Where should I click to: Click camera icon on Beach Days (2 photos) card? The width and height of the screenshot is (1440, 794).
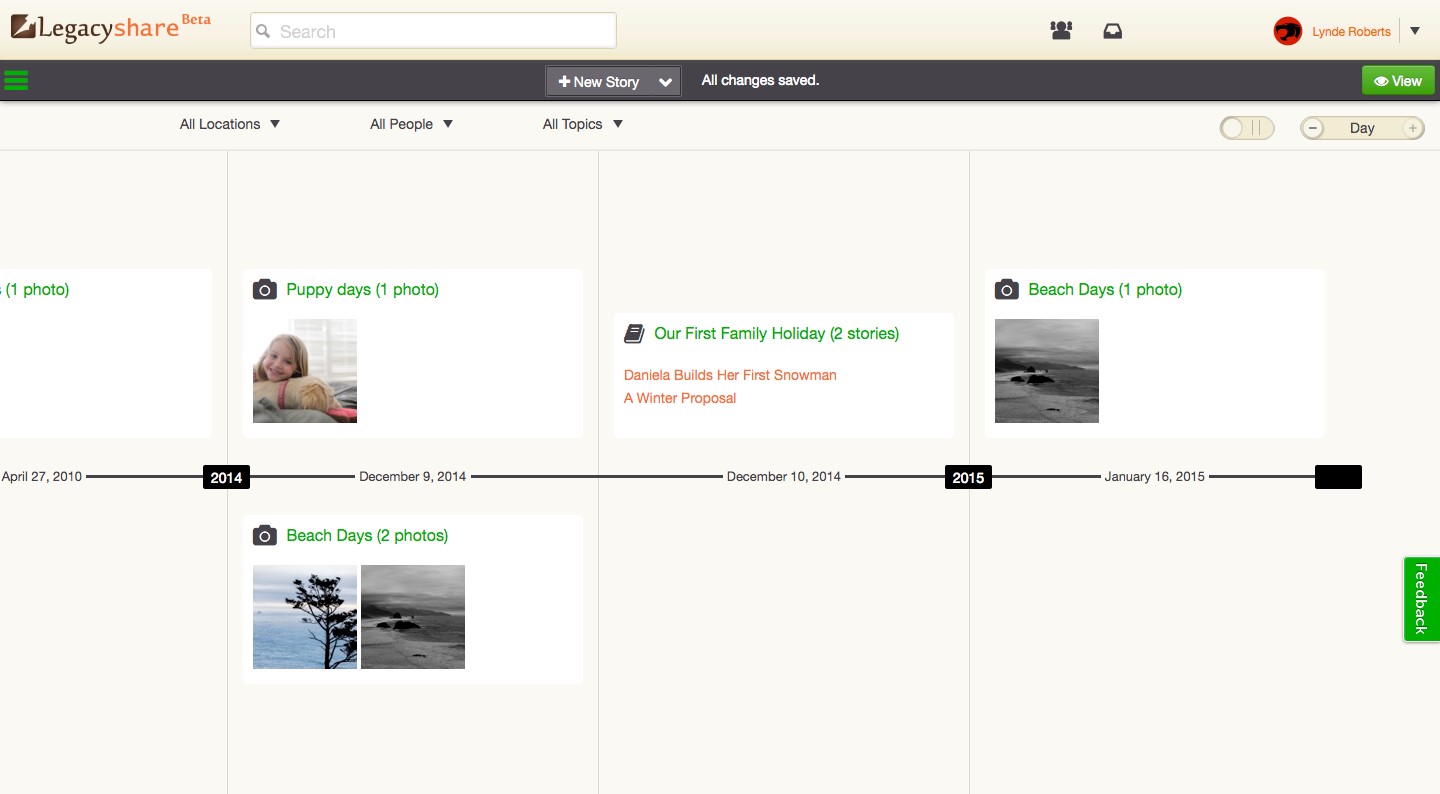pos(264,536)
